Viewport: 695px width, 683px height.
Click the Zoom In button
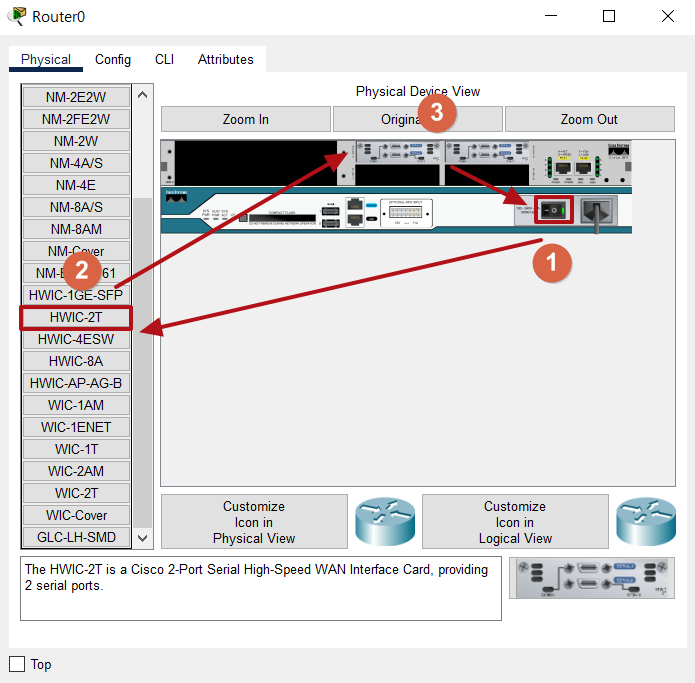246,119
